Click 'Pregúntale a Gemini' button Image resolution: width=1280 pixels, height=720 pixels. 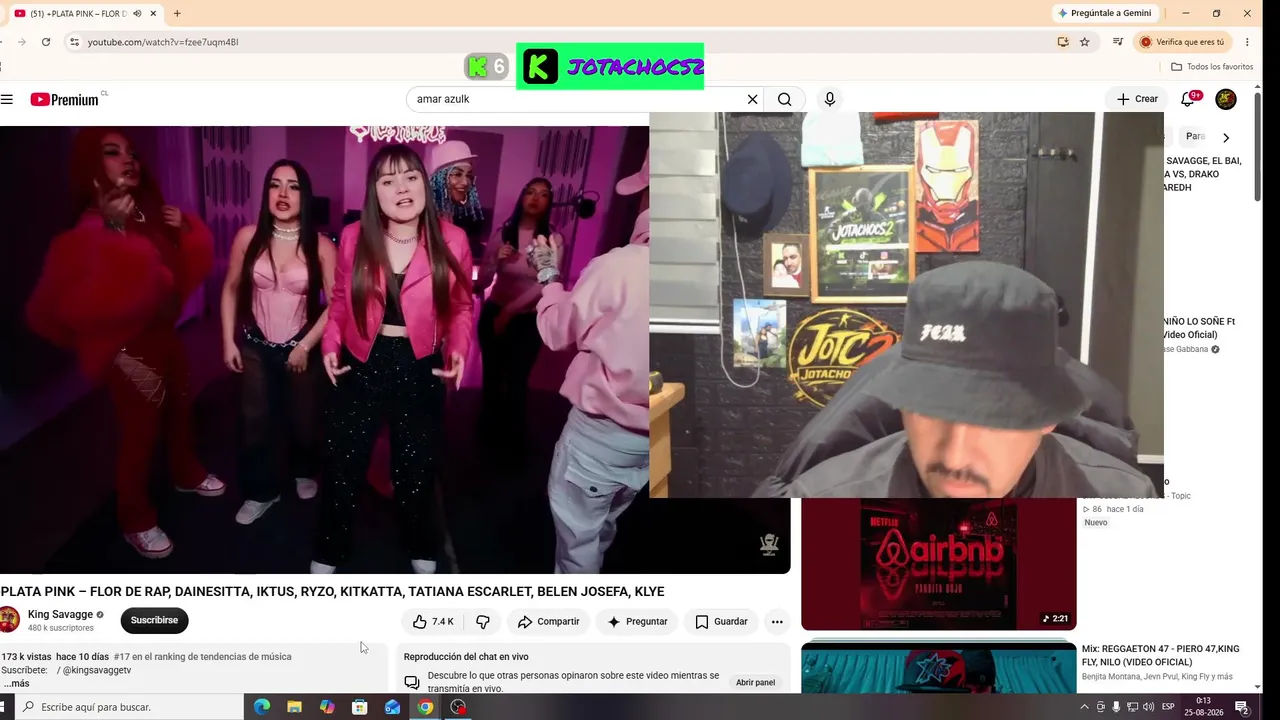[1105, 13]
